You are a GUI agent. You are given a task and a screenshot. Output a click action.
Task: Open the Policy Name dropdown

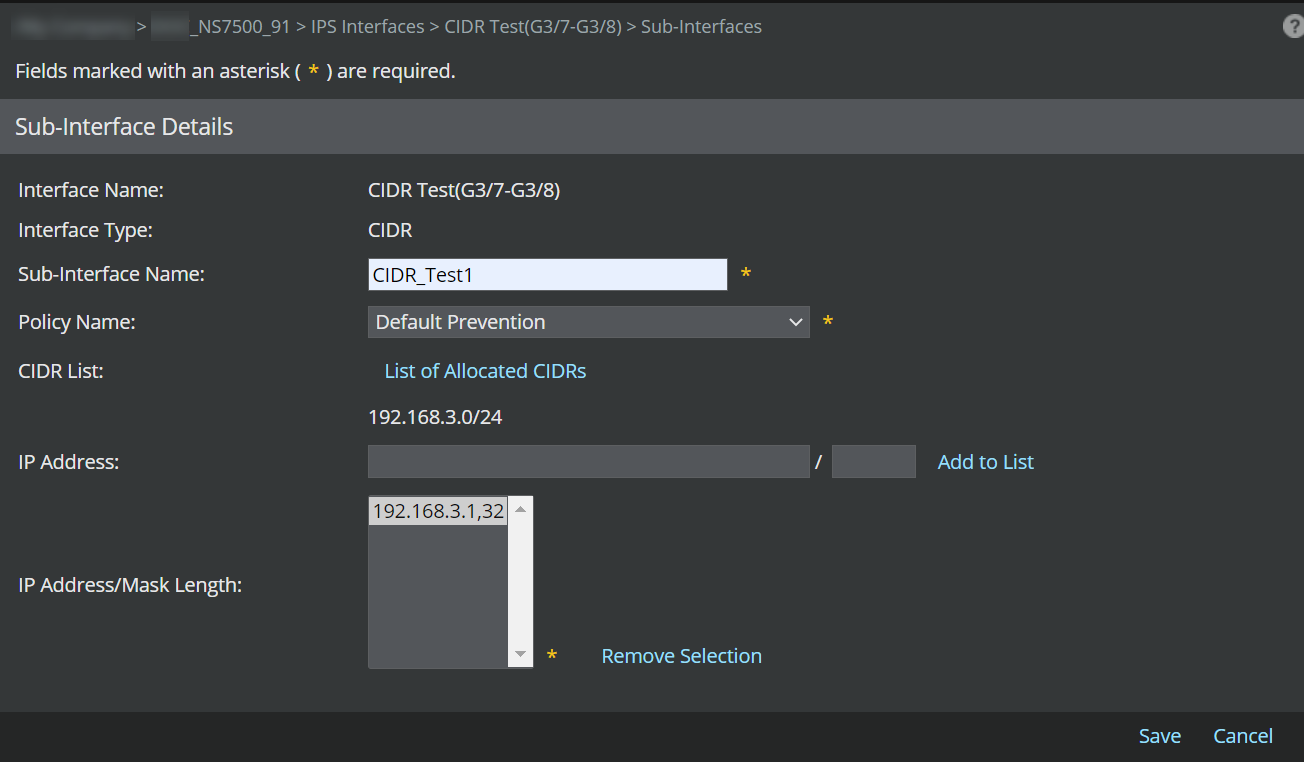point(589,322)
